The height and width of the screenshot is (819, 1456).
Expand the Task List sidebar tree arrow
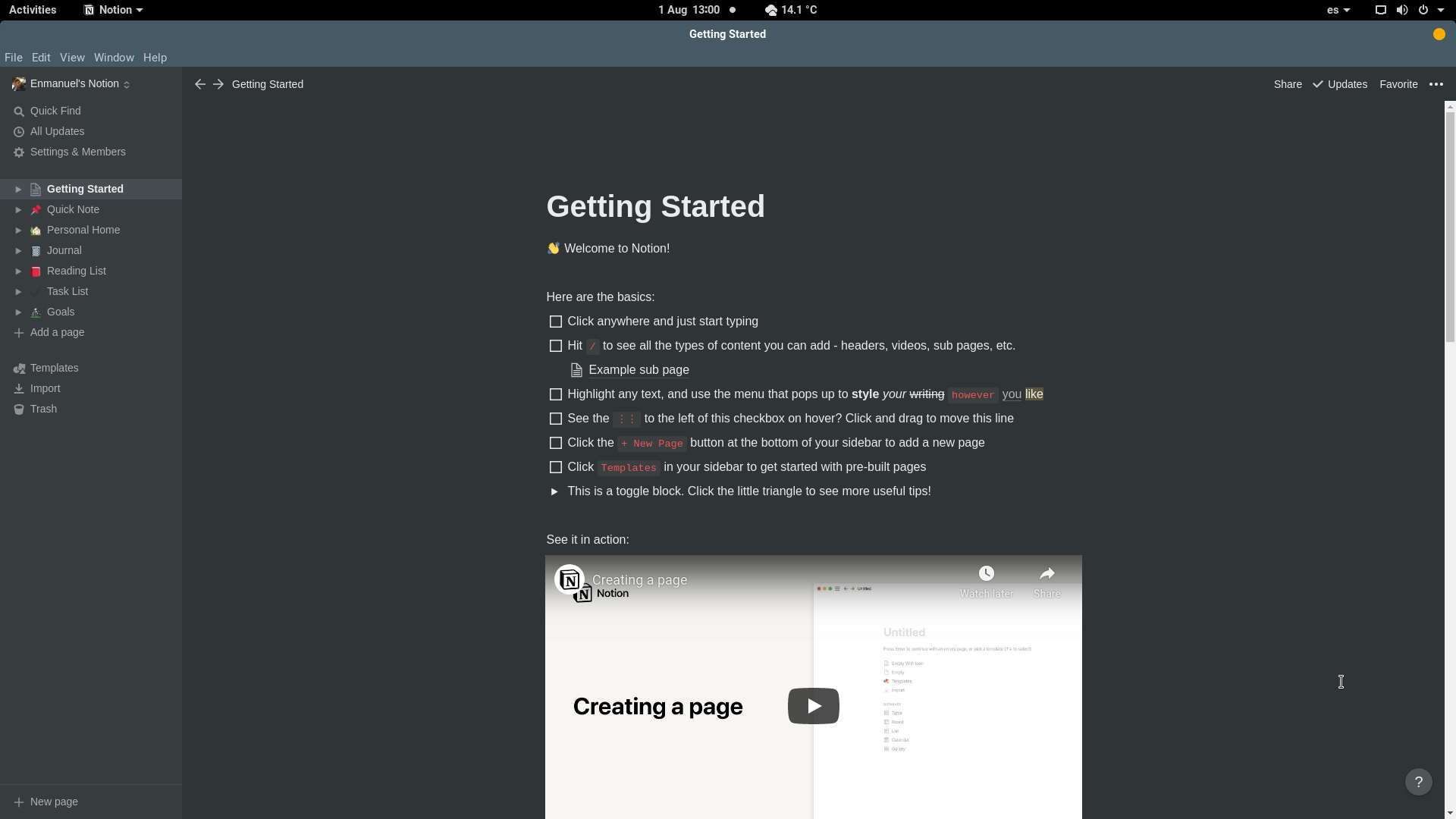coord(18,292)
